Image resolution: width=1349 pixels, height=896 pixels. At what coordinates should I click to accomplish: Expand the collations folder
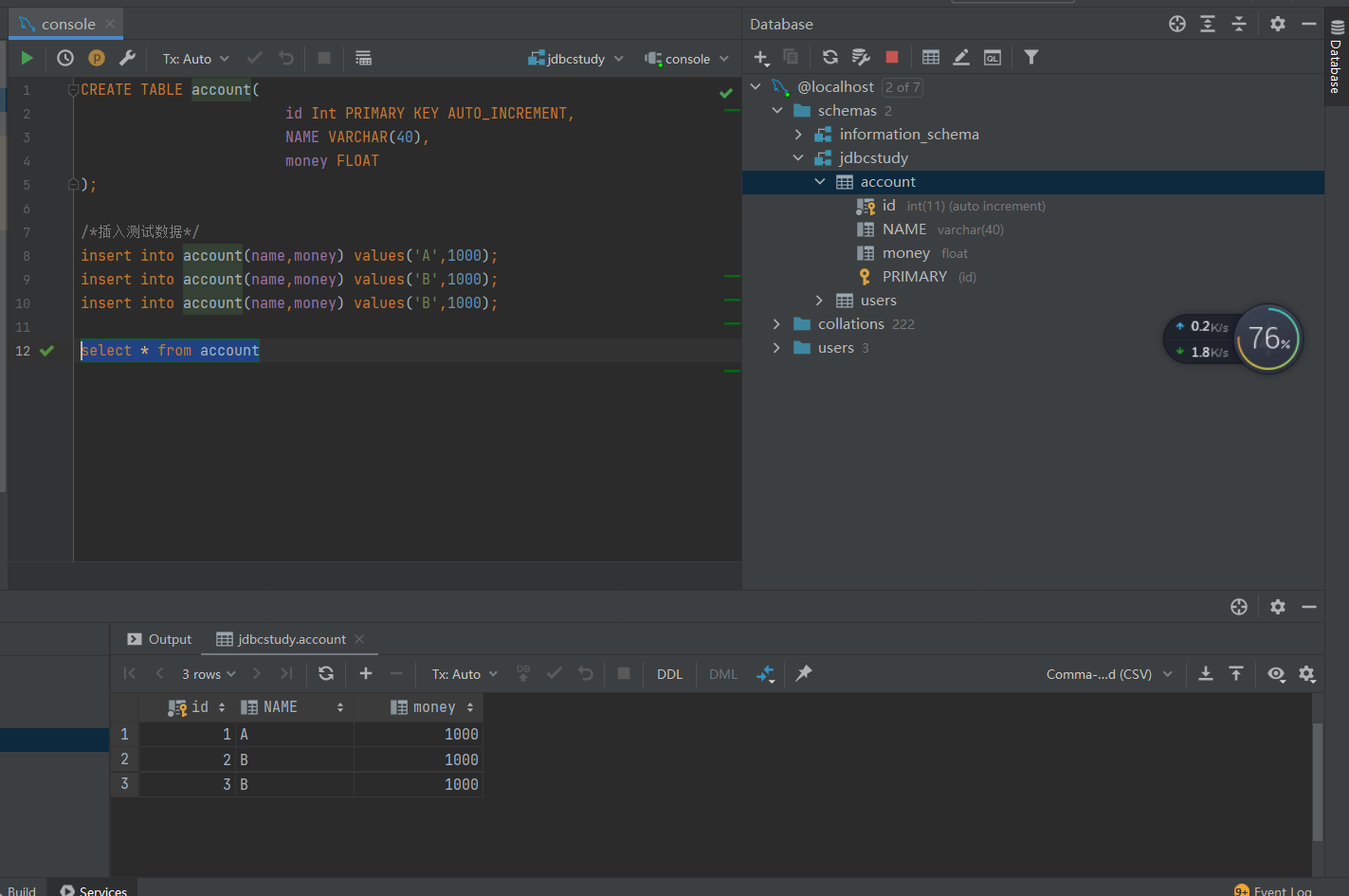pos(777,323)
